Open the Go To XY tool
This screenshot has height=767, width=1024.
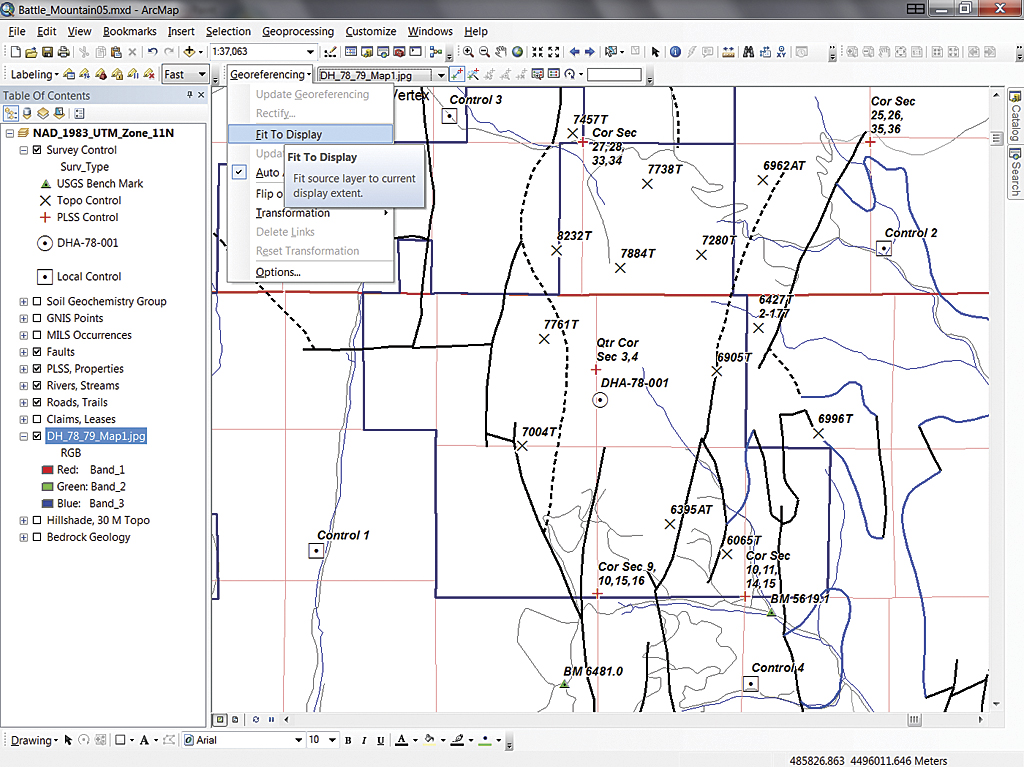(x=781, y=52)
